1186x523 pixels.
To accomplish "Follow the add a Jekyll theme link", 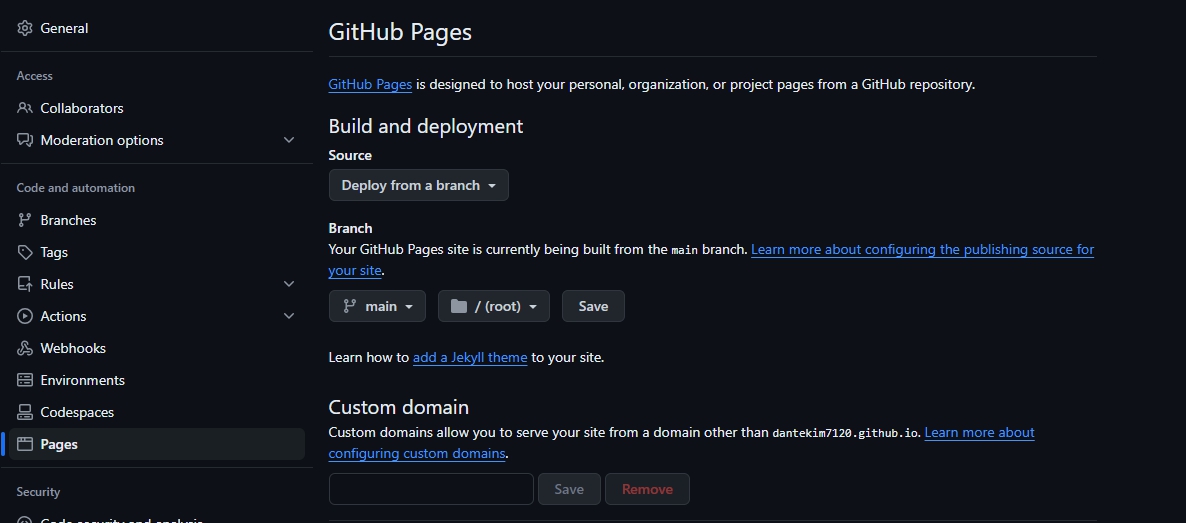I will [x=470, y=357].
